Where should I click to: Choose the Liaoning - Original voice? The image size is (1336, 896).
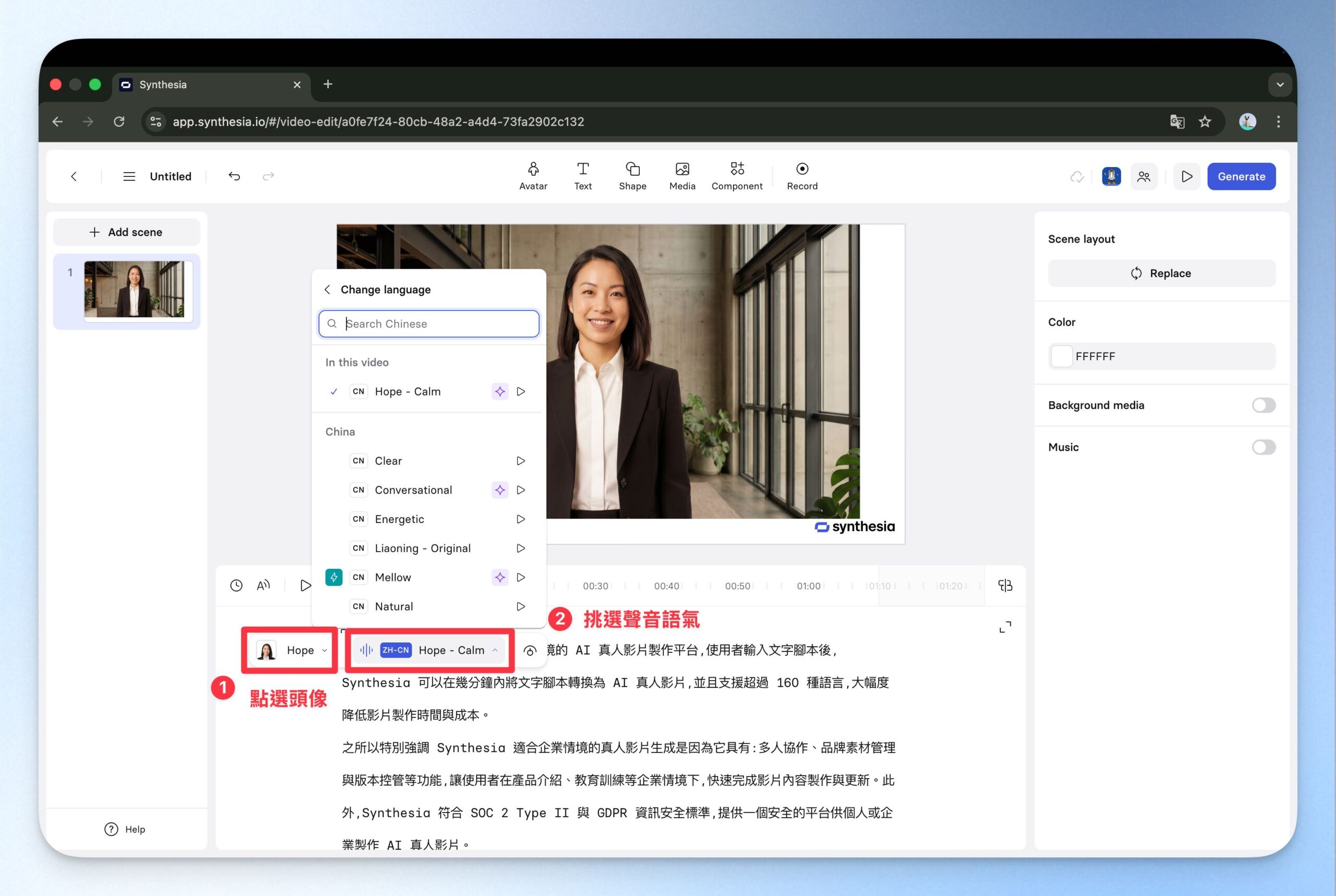pyautogui.click(x=422, y=548)
